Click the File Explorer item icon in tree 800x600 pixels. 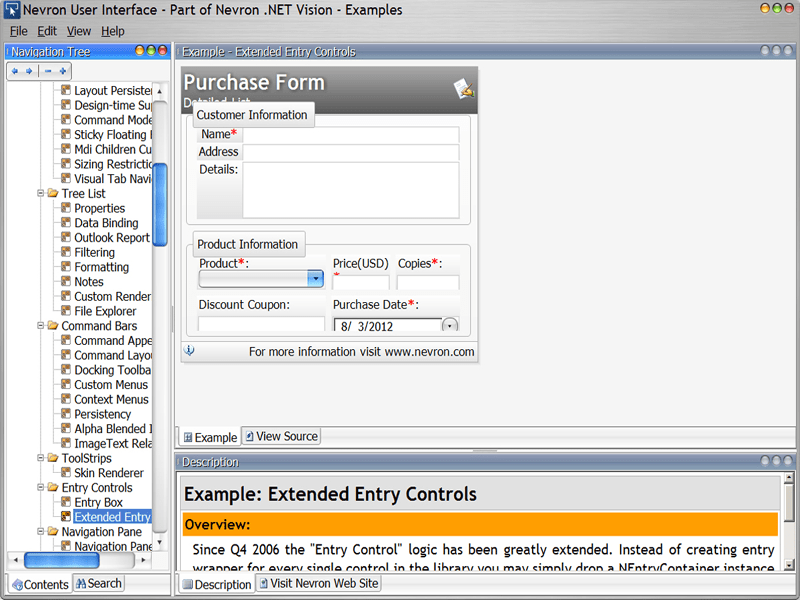65,310
